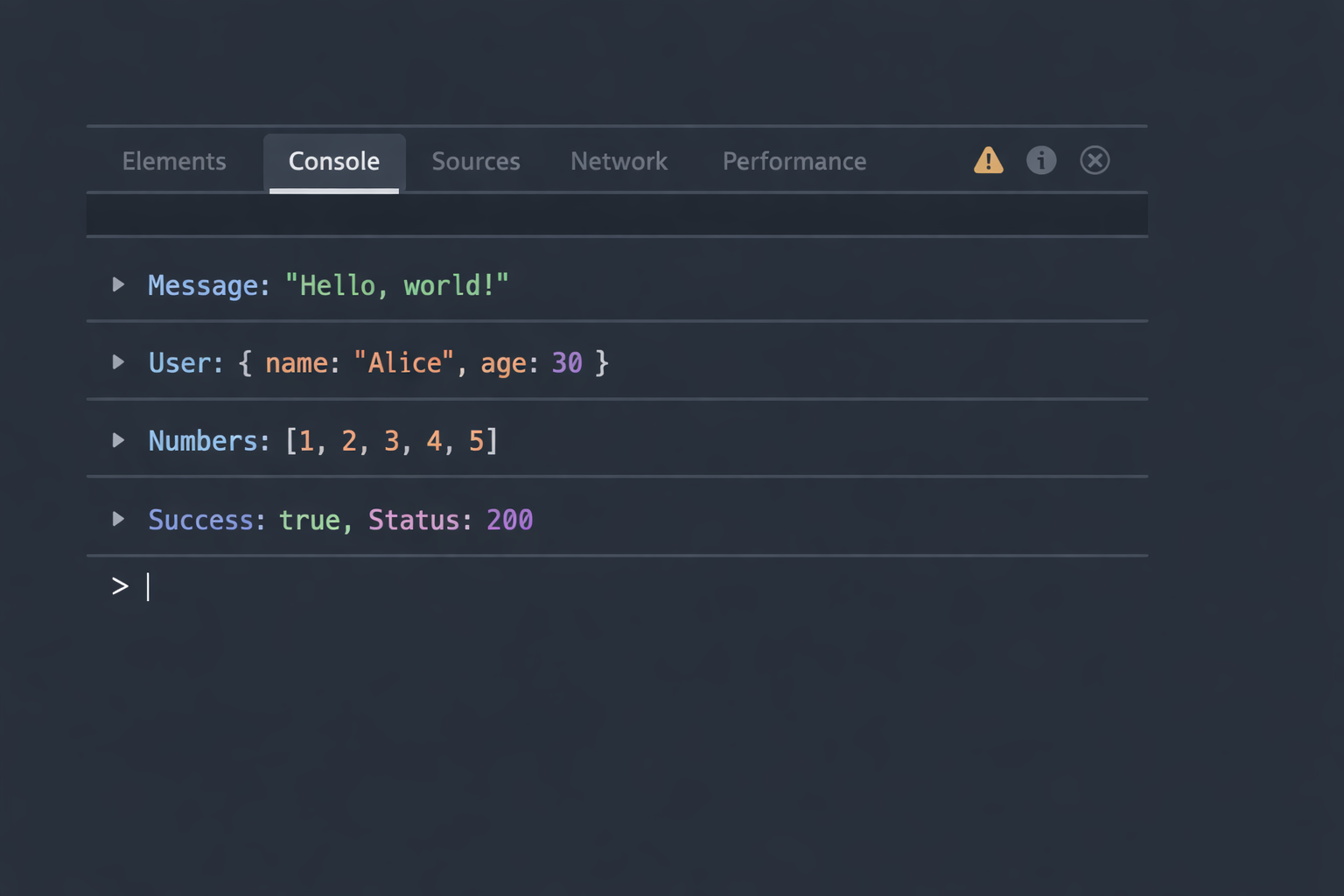Click the yellow warning triangle icon
The width and height of the screenshot is (1344, 896).
988,161
